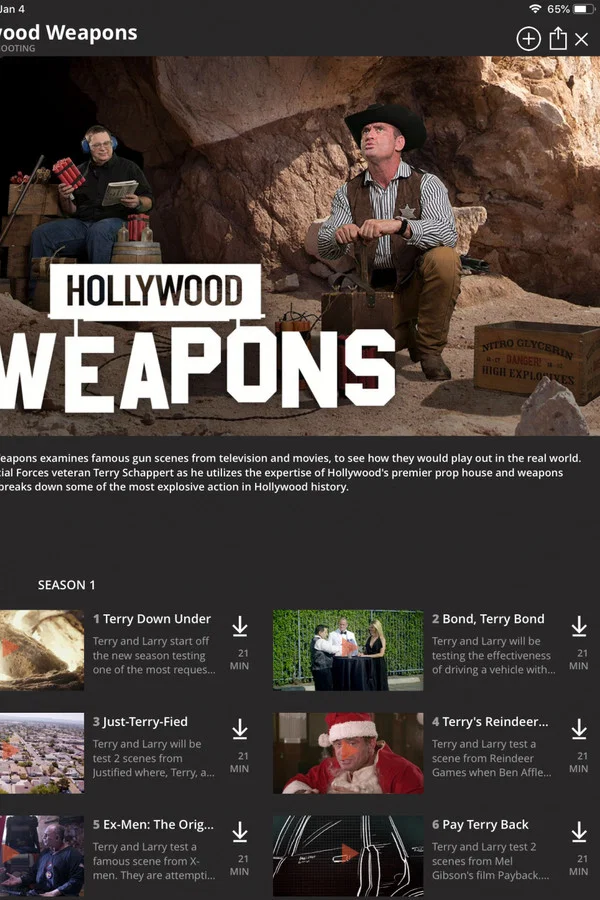Read description of Terry Down Under episode

point(154,655)
